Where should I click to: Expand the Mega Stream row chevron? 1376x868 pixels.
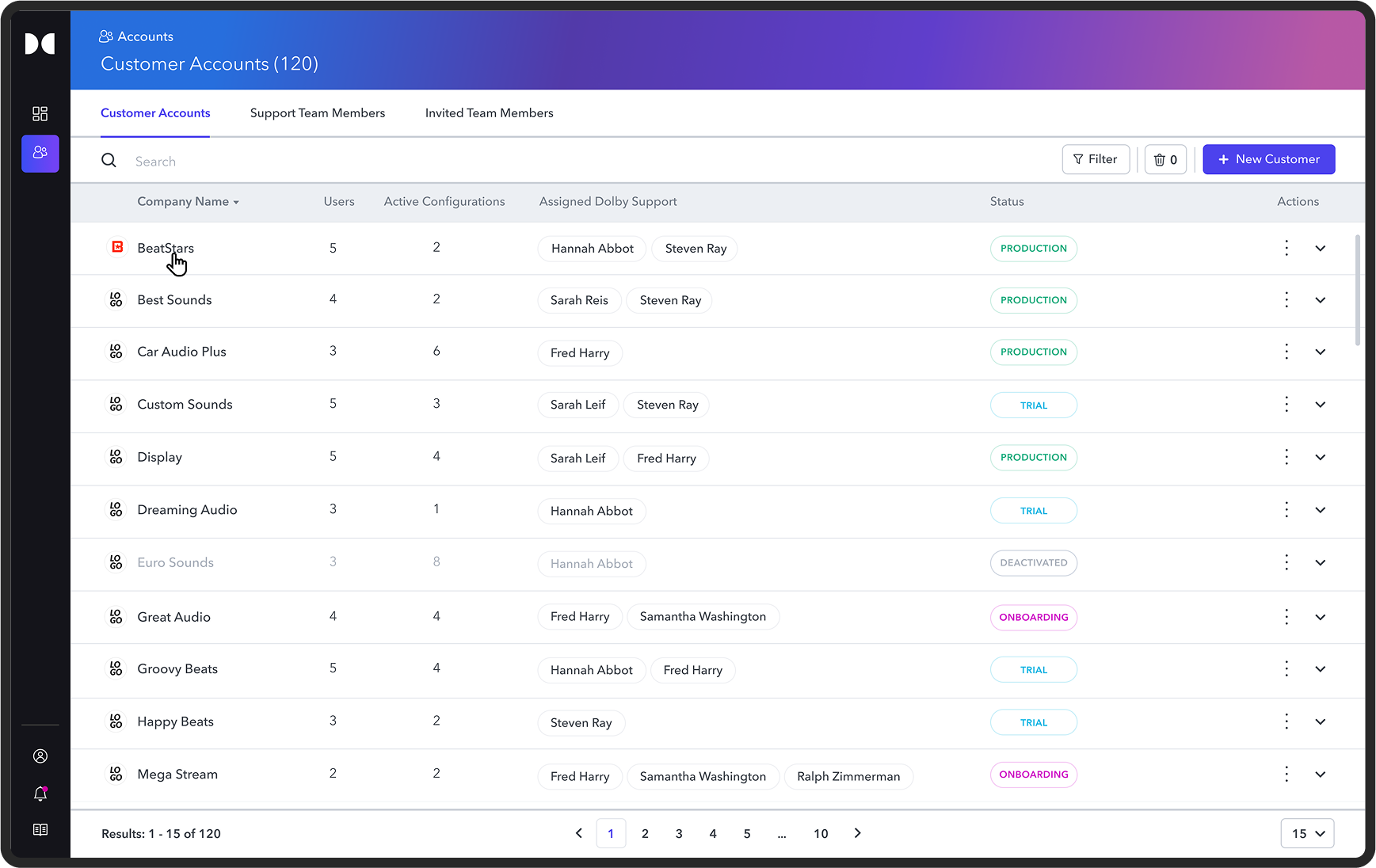(x=1320, y=775)
